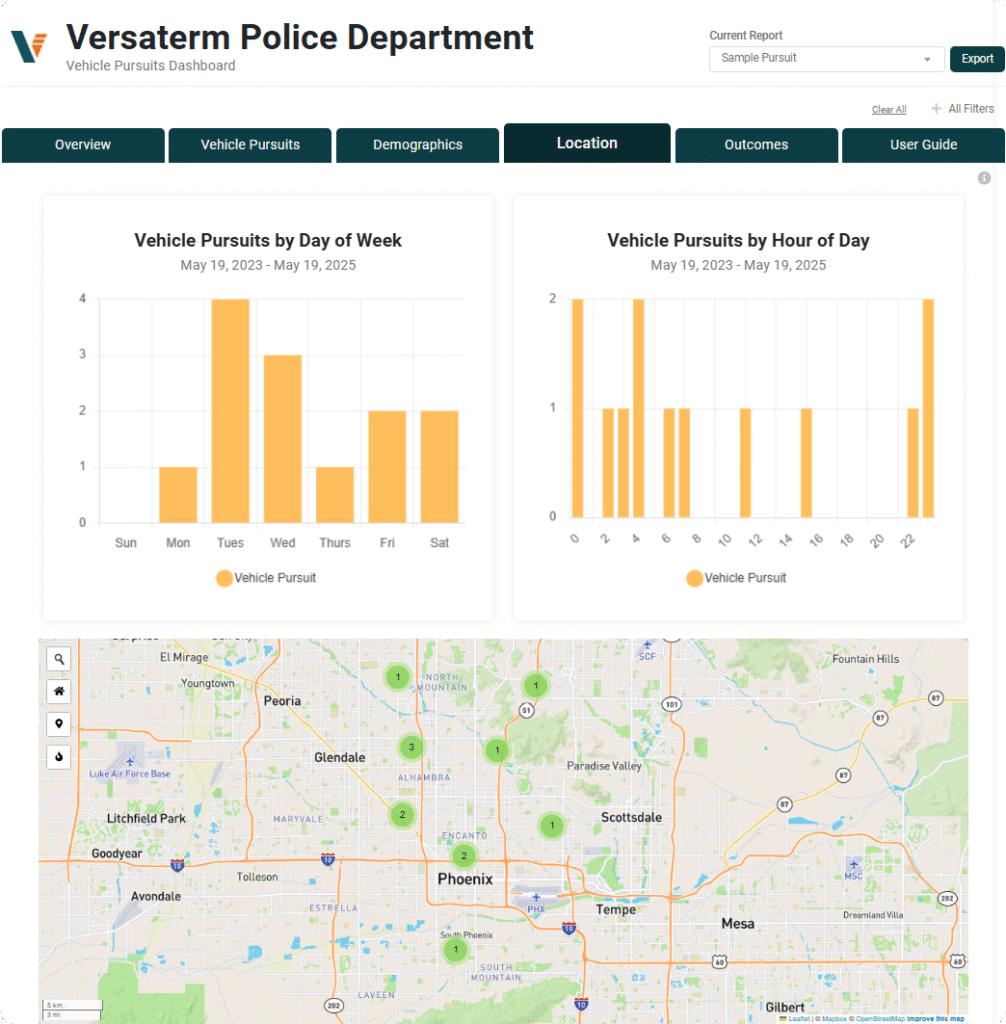1006x1024 pixels.
Task: Select the Outcomes tab
Action: click(756, 144)
